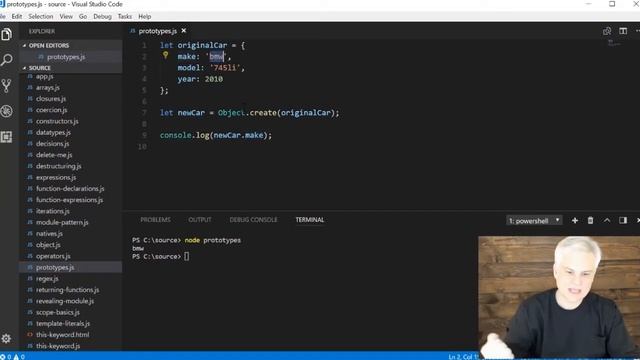
Task: Switch to the Debug Console tab
Action: tap(253, 220)
